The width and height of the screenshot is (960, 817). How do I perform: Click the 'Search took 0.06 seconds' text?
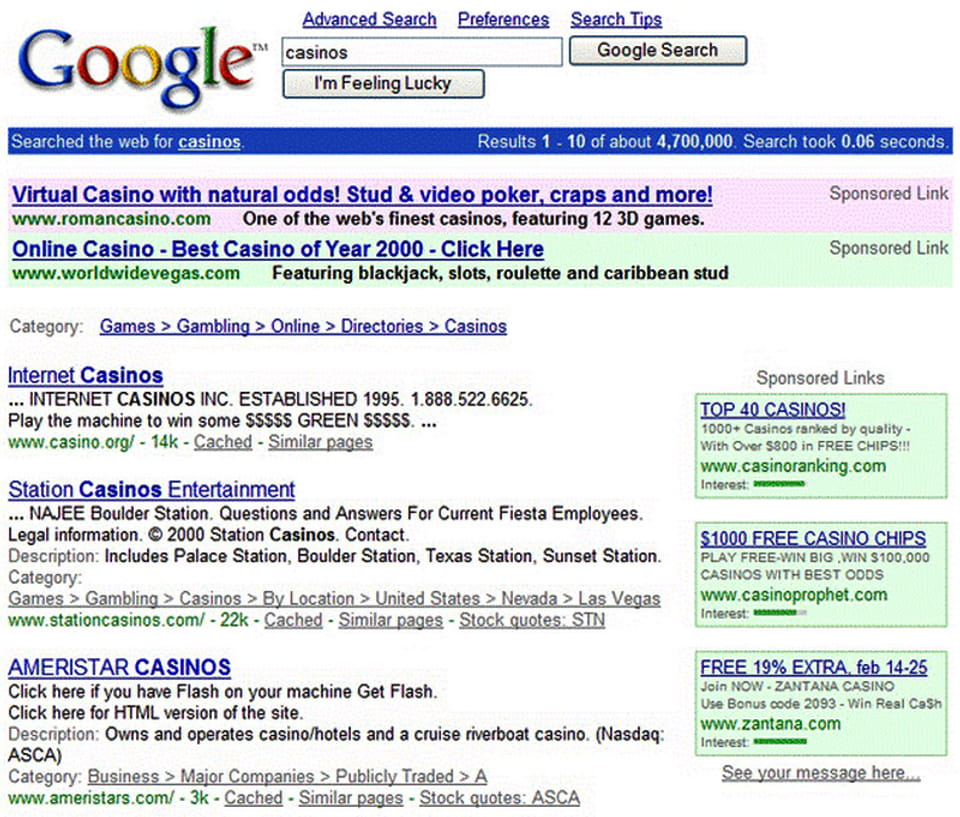(x=844, y=141)
